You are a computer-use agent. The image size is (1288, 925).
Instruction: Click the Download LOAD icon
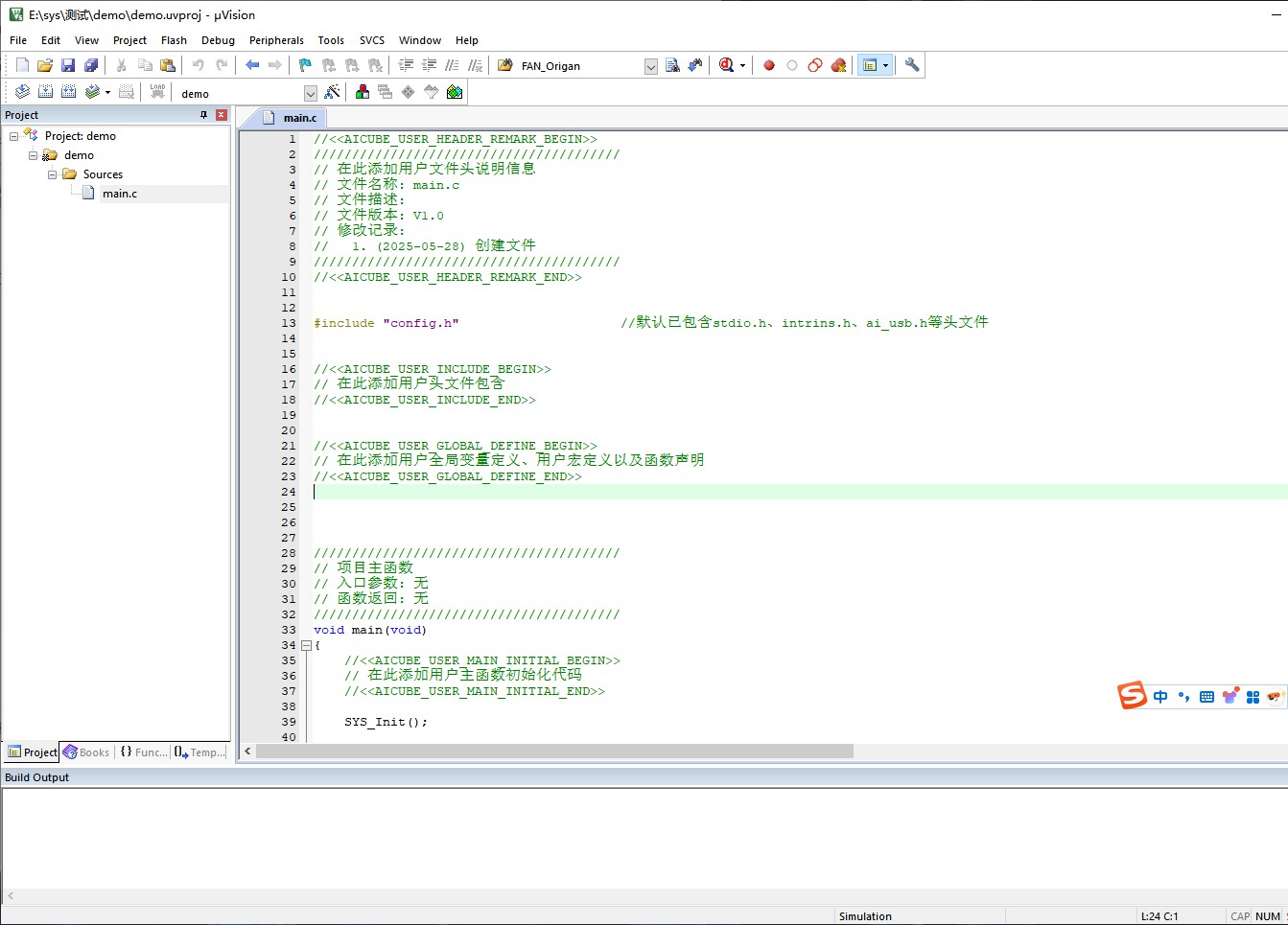coord(157,92)
